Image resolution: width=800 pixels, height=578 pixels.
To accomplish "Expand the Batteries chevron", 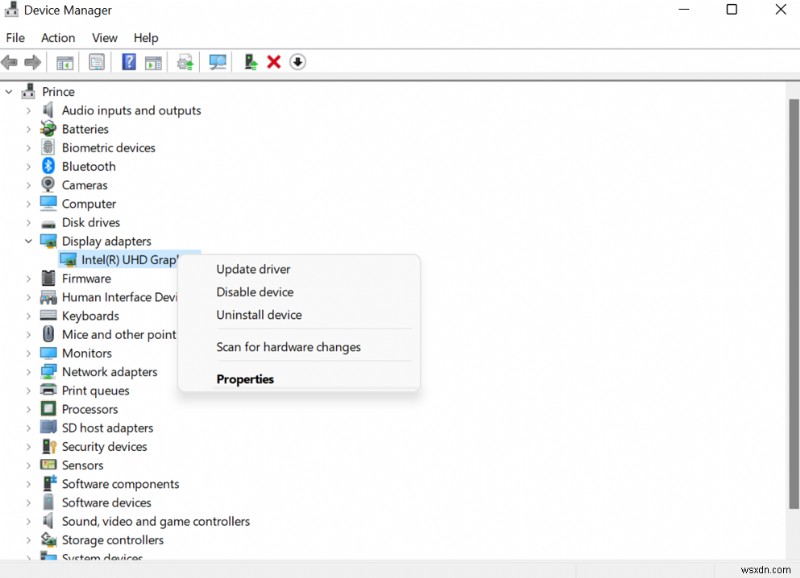I will click(x=29, y=129).
